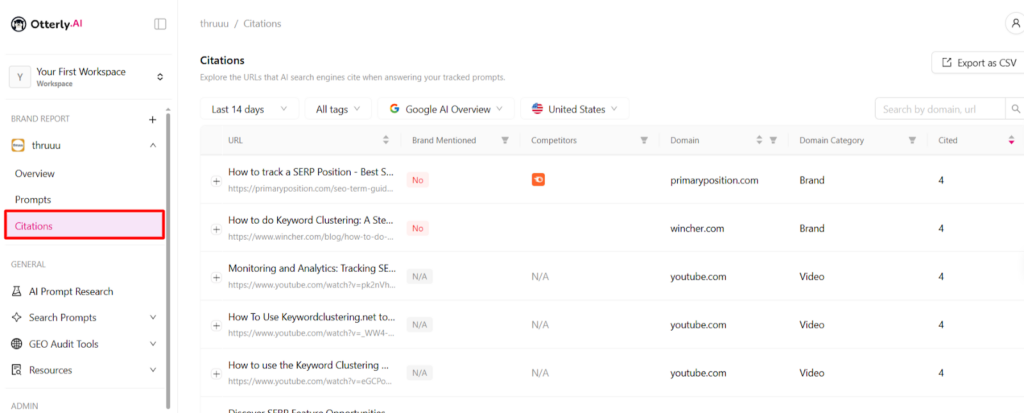Viewport: 1024px width, 413px height.
Task: Expand the primaryposition.com row with plus
Action: point(216,181)
